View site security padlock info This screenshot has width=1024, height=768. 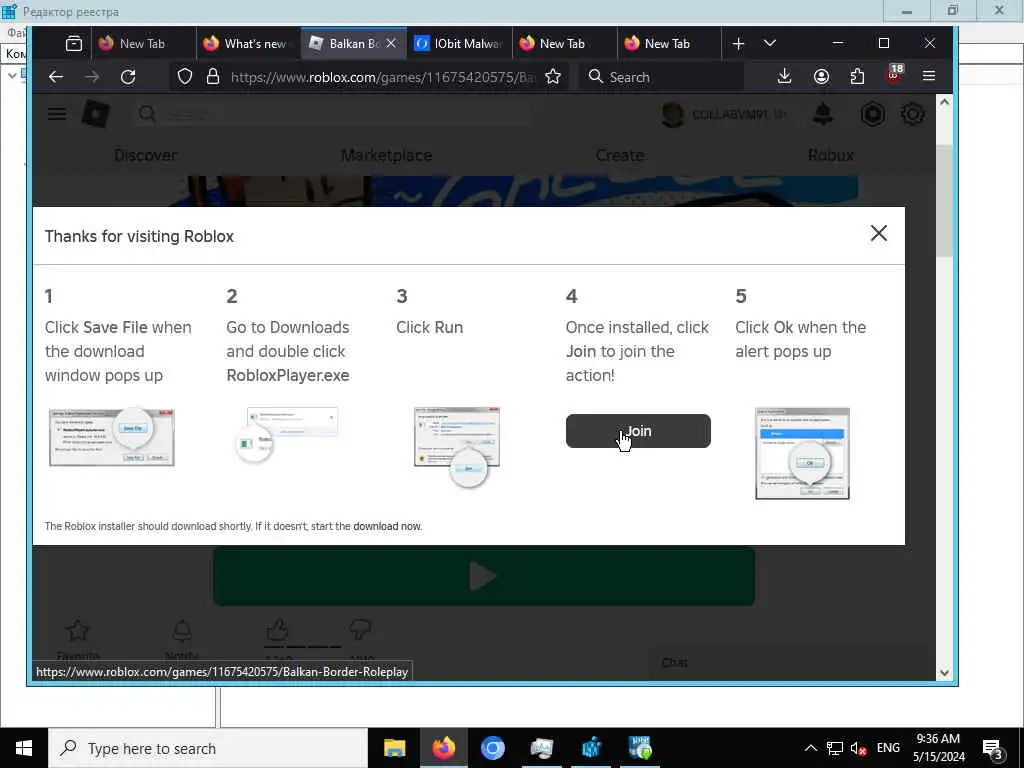(213, 77)
